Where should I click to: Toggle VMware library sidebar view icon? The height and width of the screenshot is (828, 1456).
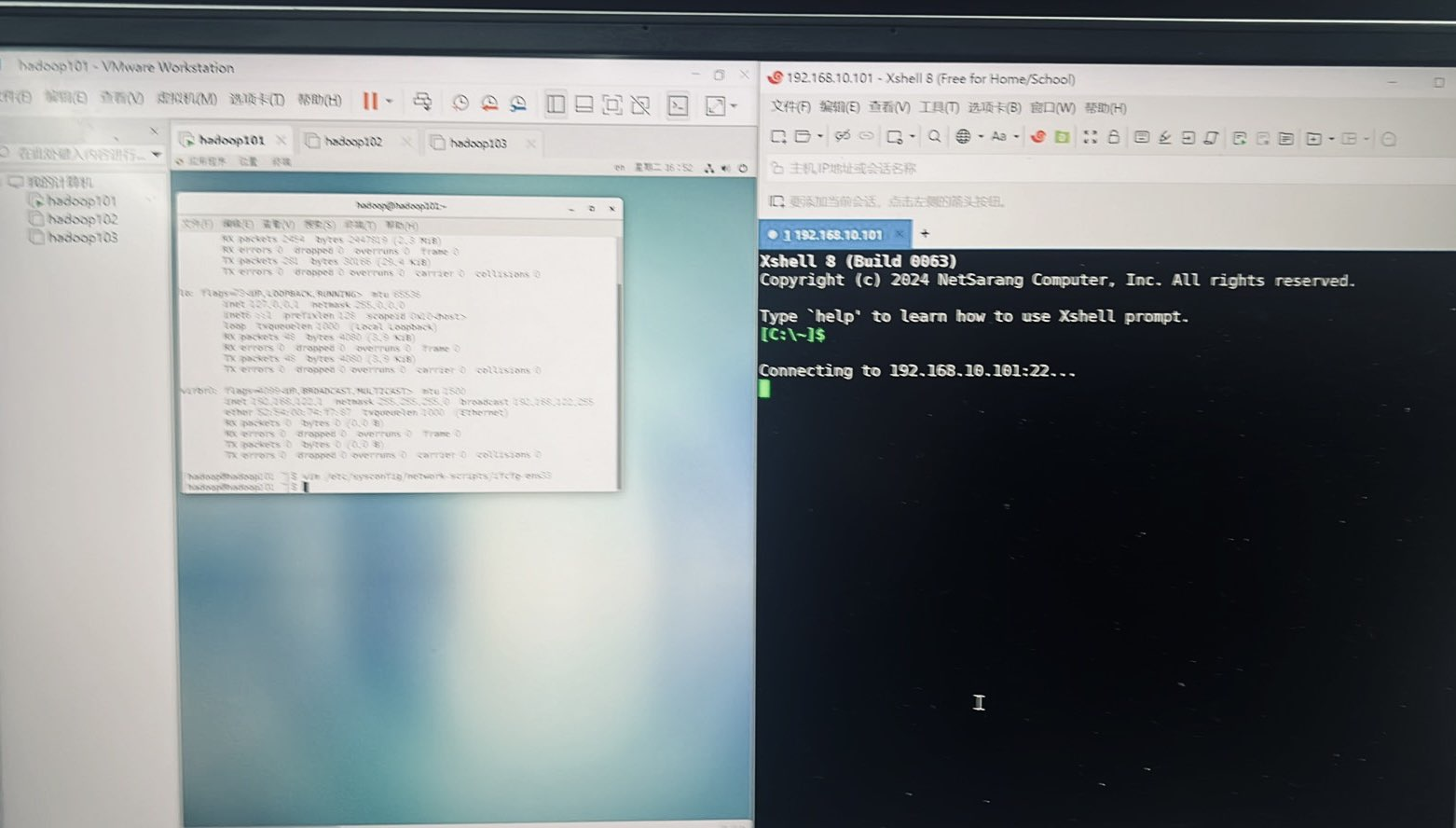556,104
